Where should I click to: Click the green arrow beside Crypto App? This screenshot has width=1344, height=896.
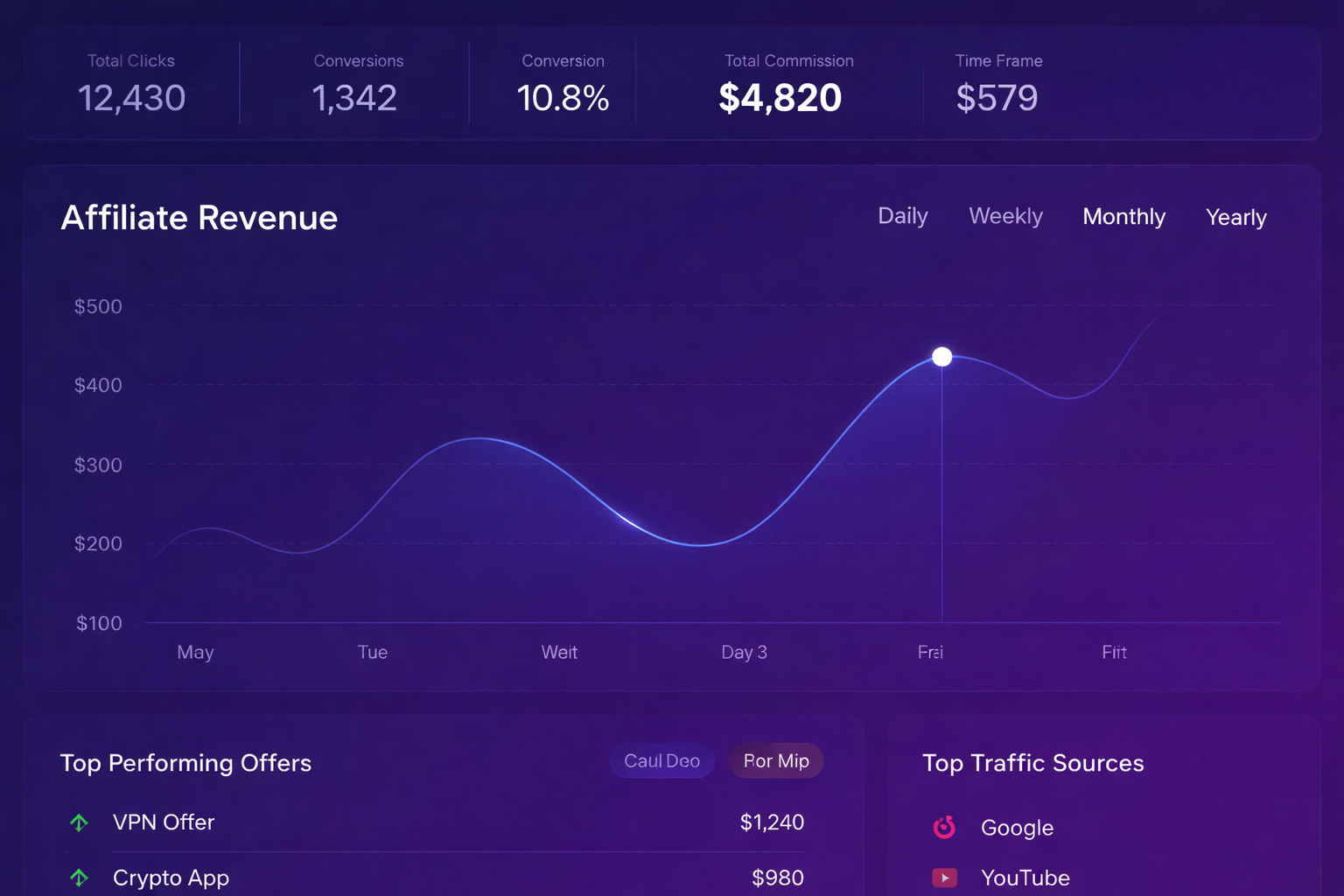click(79, 878)
